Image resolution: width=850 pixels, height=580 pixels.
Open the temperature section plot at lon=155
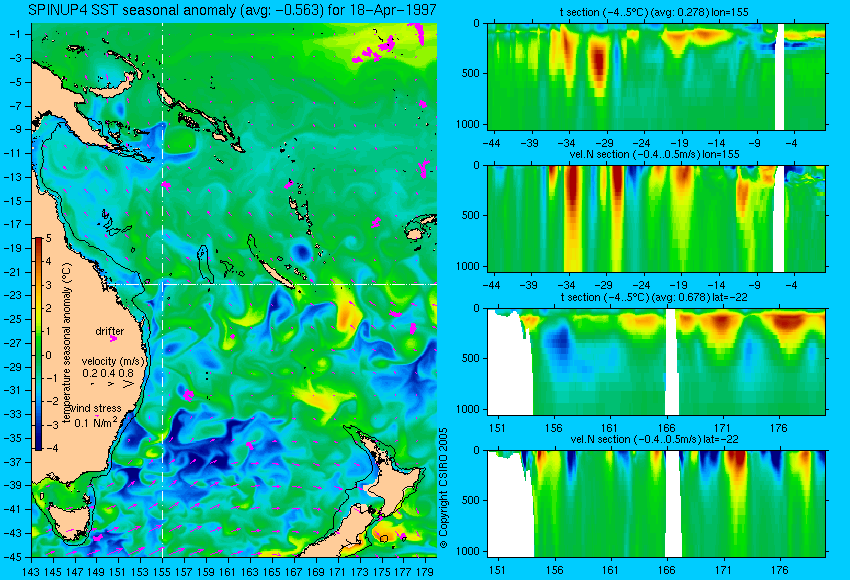coord(656,76)
